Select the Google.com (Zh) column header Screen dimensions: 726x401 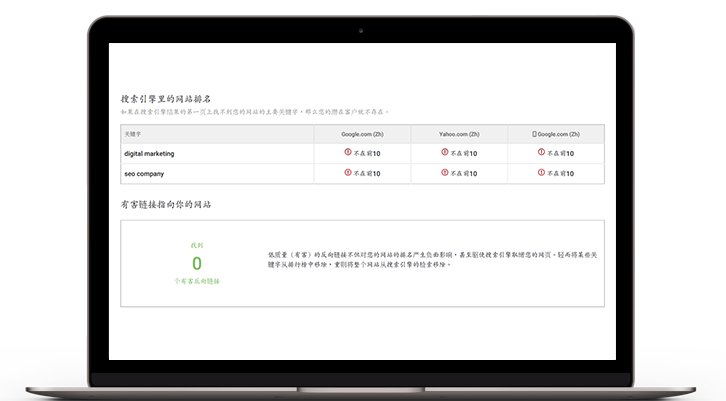(x=362, y=133)
